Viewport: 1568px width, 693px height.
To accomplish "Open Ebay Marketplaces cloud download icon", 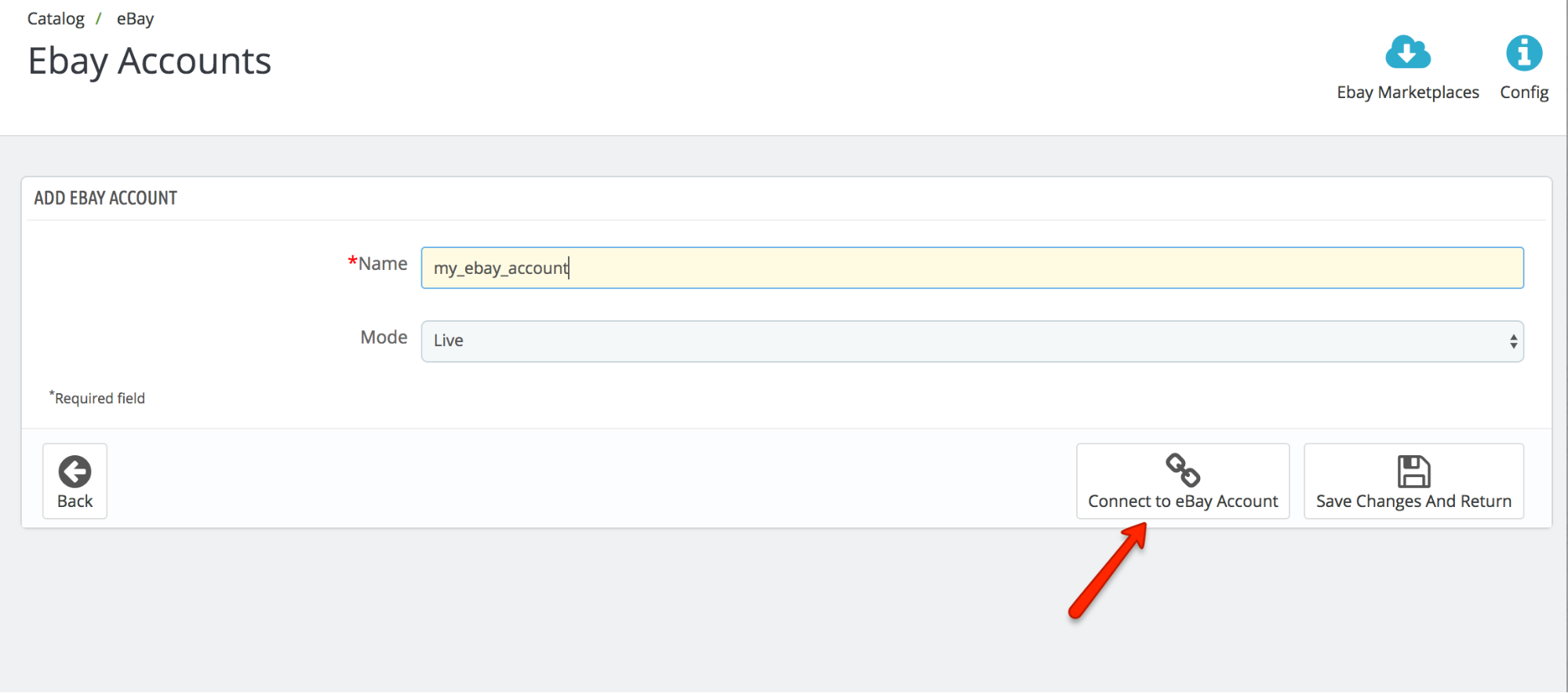I will pyautogui.click(x=1408, y=53).
